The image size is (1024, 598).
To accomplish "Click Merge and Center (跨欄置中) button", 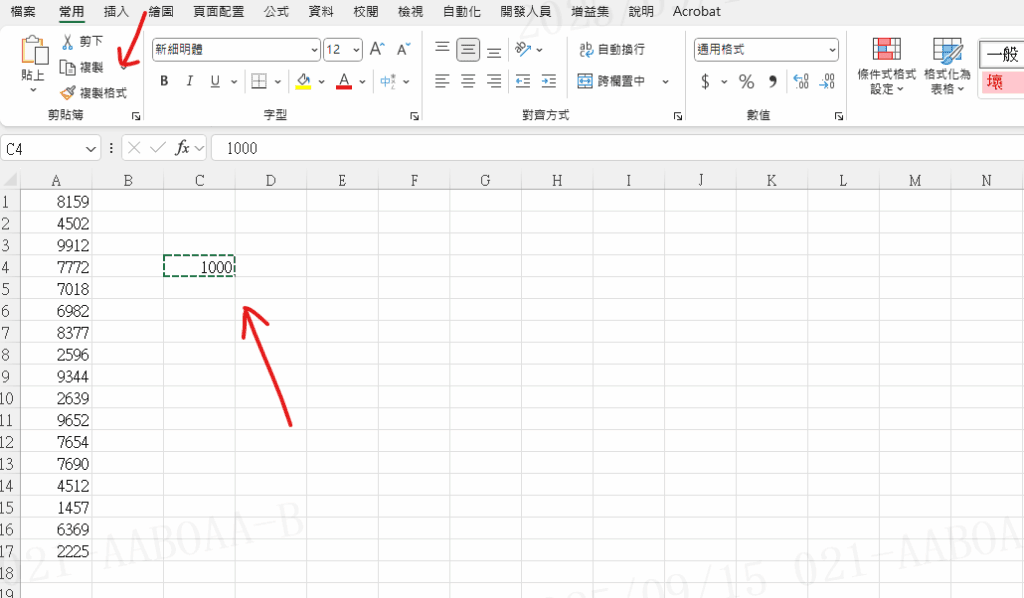I will (612, 81).
